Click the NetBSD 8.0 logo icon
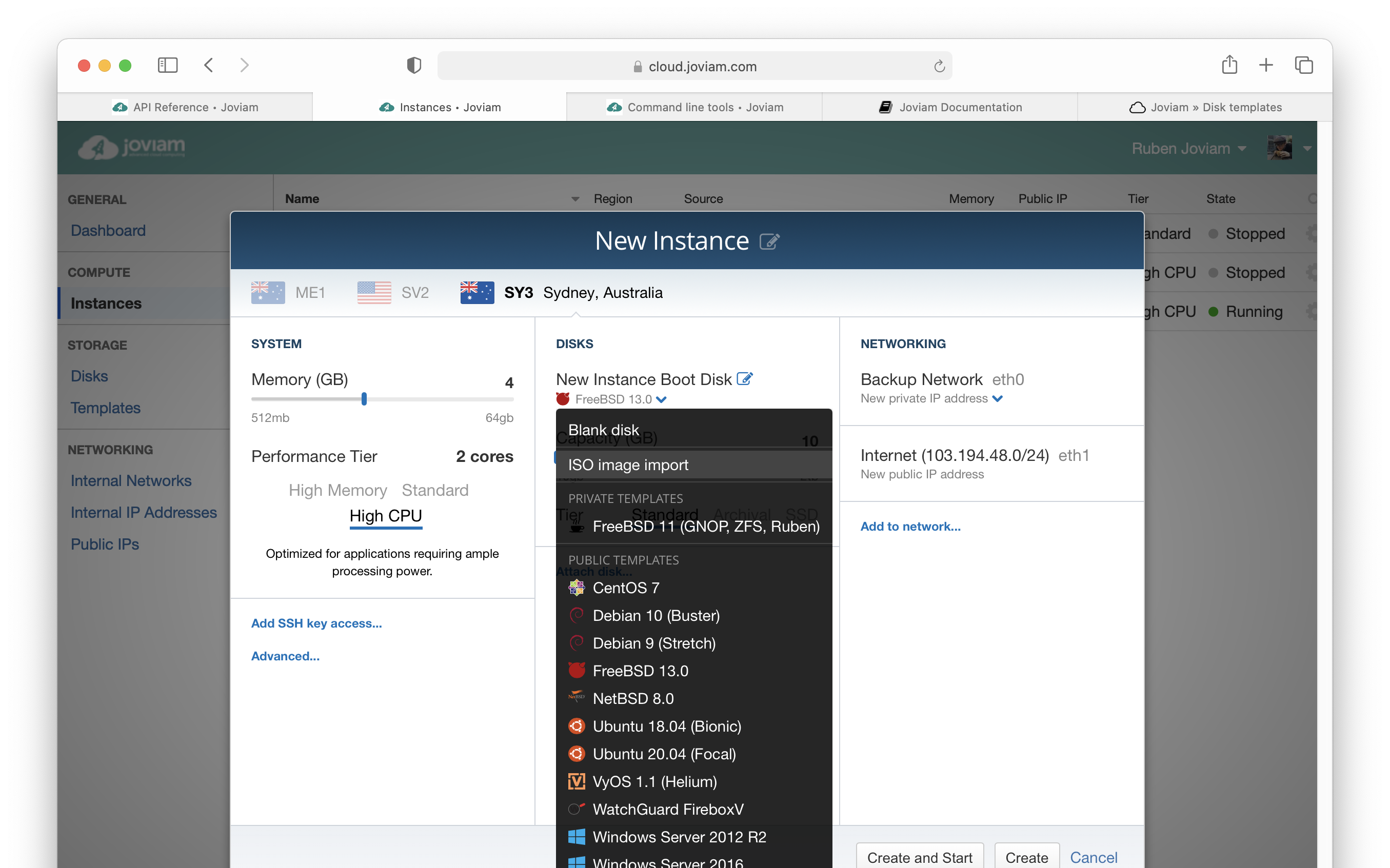Screen dimensions: 1390x868 coord(577,697)
